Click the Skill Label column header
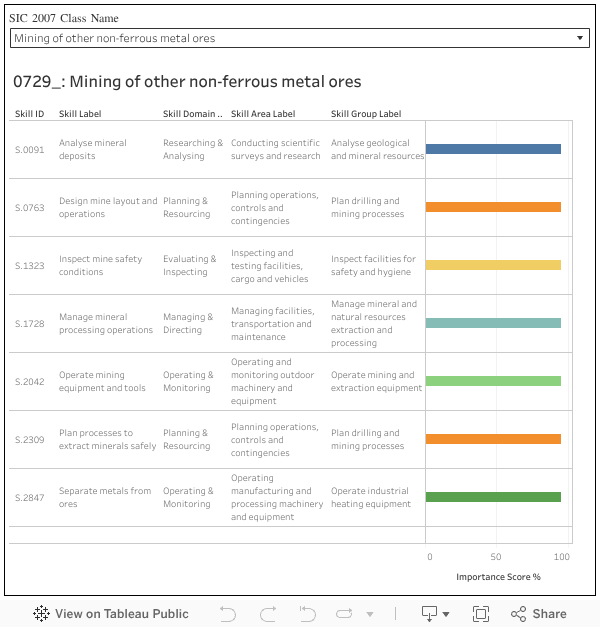 80,114
